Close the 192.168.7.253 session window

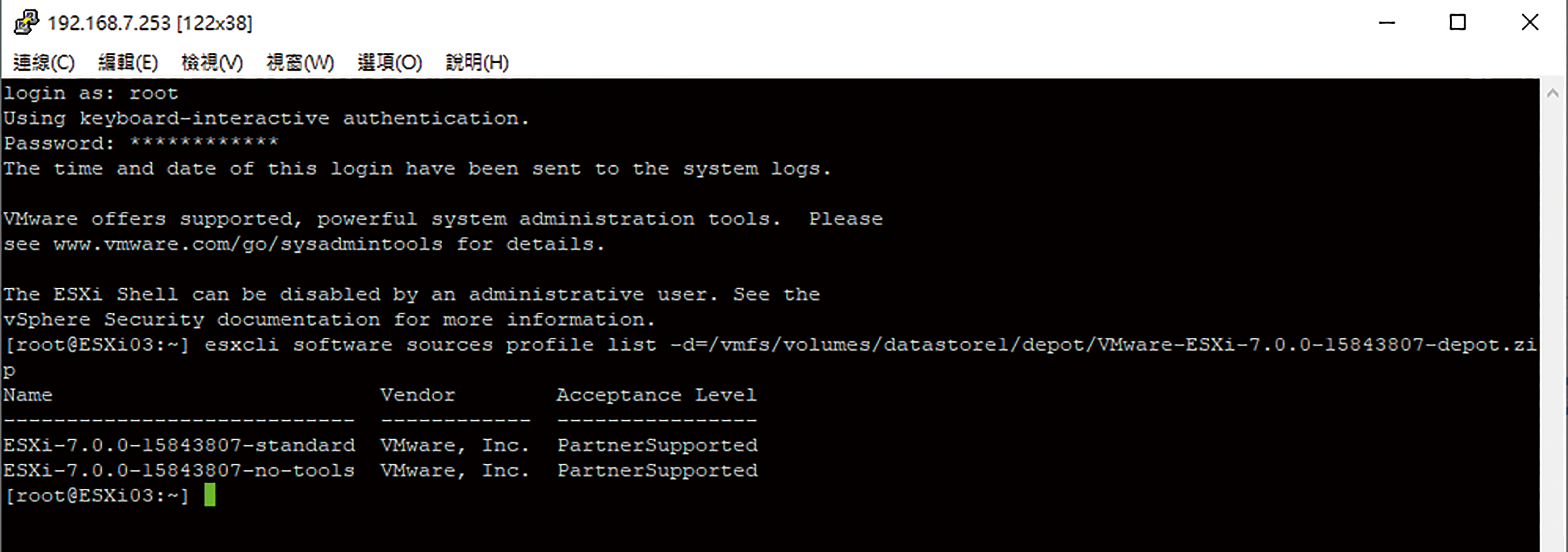coord(1530,23)
